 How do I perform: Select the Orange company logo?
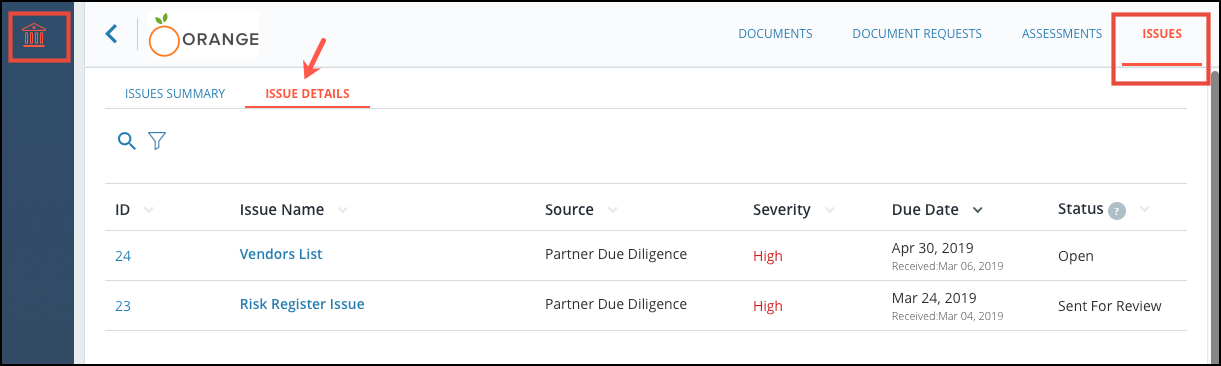(203, 37)
